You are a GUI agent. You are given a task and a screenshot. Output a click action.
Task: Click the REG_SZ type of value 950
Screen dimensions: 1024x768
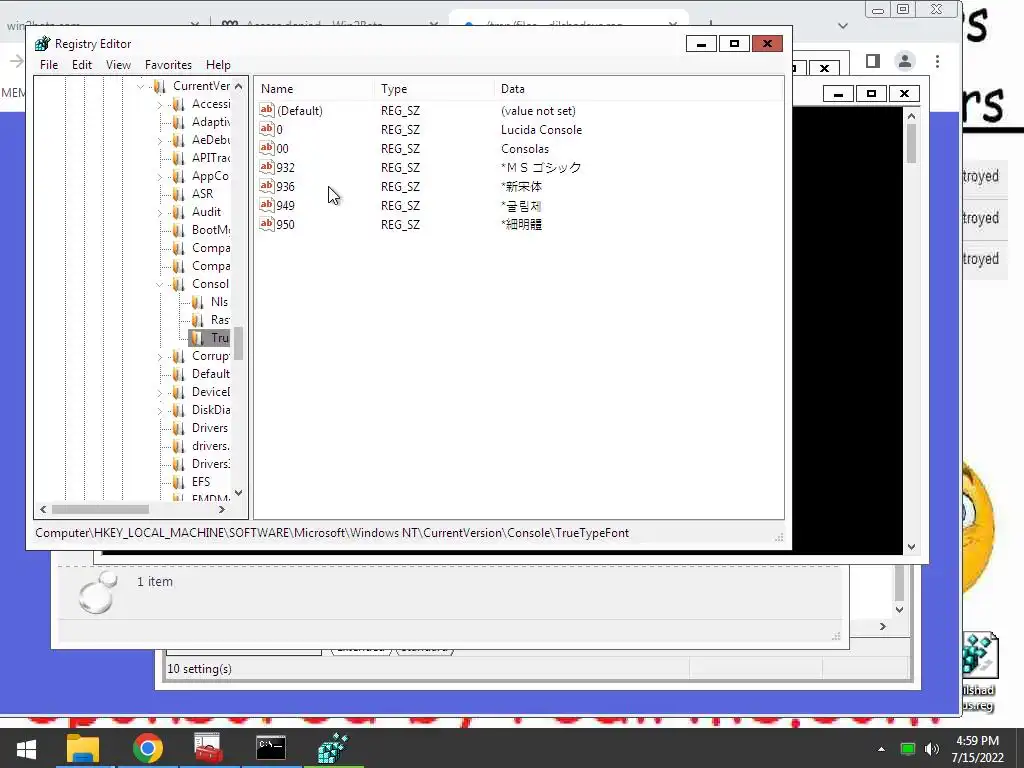(400, 225)
